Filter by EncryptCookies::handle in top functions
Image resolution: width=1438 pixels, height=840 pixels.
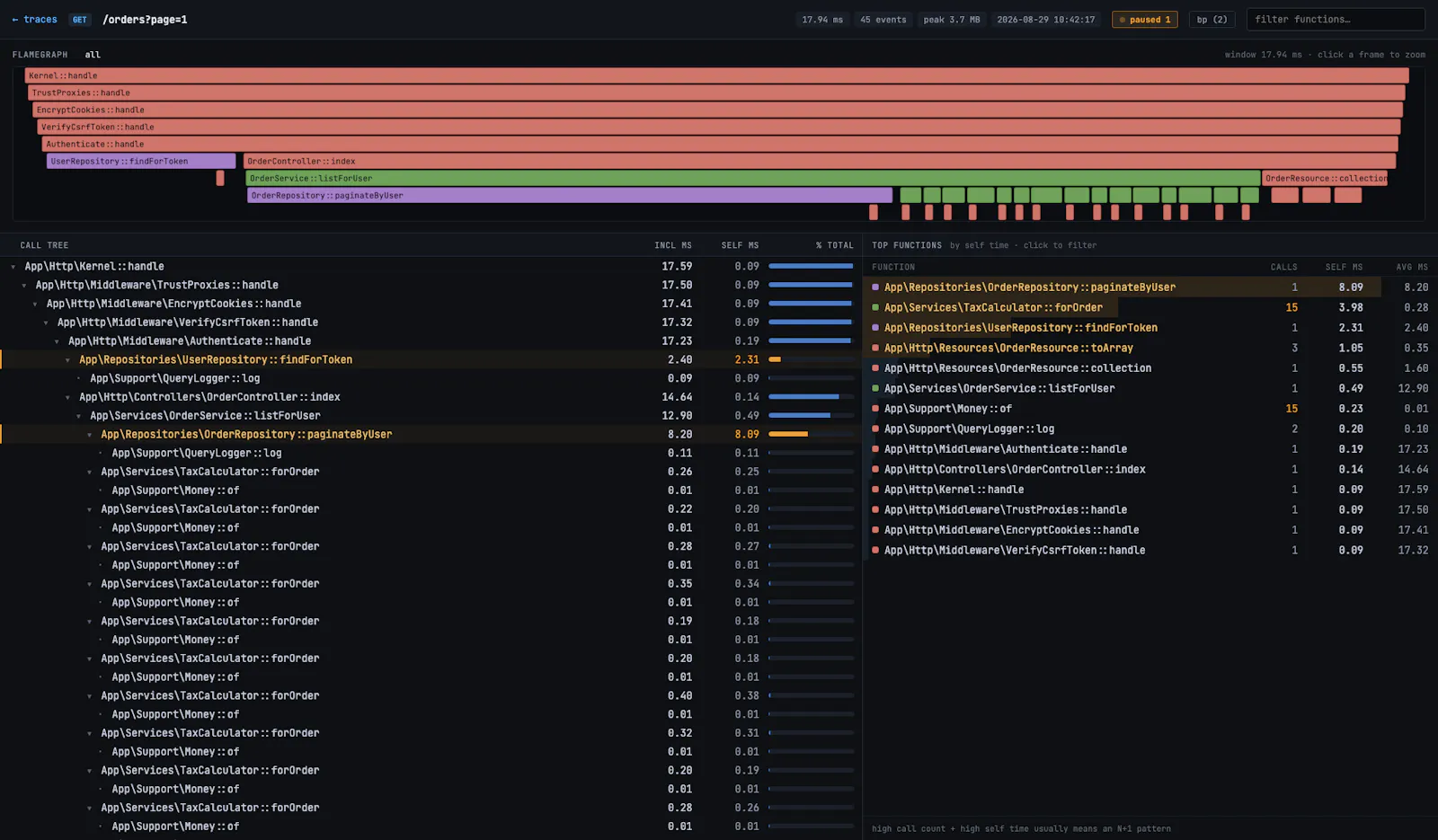(x=1150, y=530)
